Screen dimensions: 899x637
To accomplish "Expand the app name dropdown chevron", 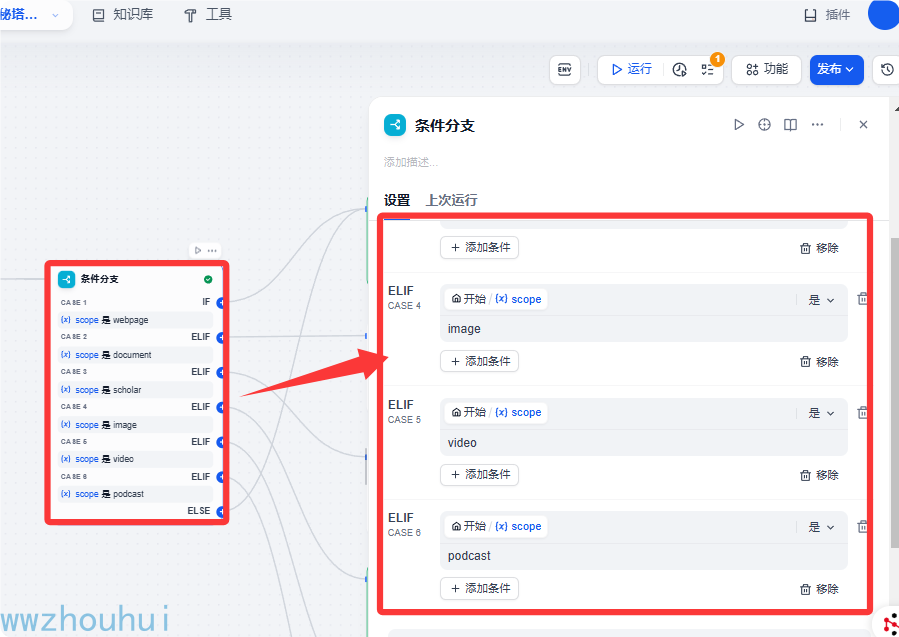I will (x=55, y=15).
